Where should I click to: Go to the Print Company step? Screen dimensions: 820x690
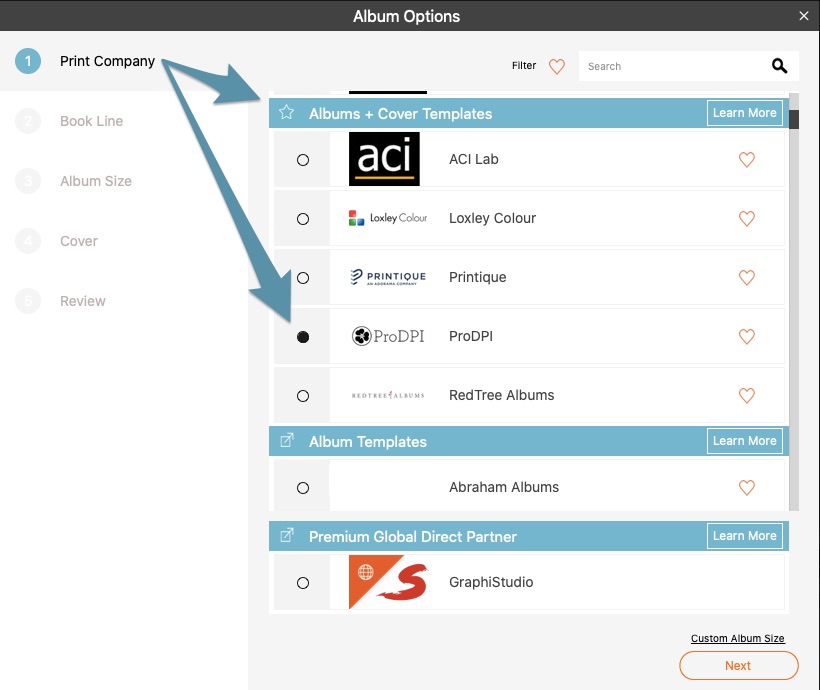point(85,61)
